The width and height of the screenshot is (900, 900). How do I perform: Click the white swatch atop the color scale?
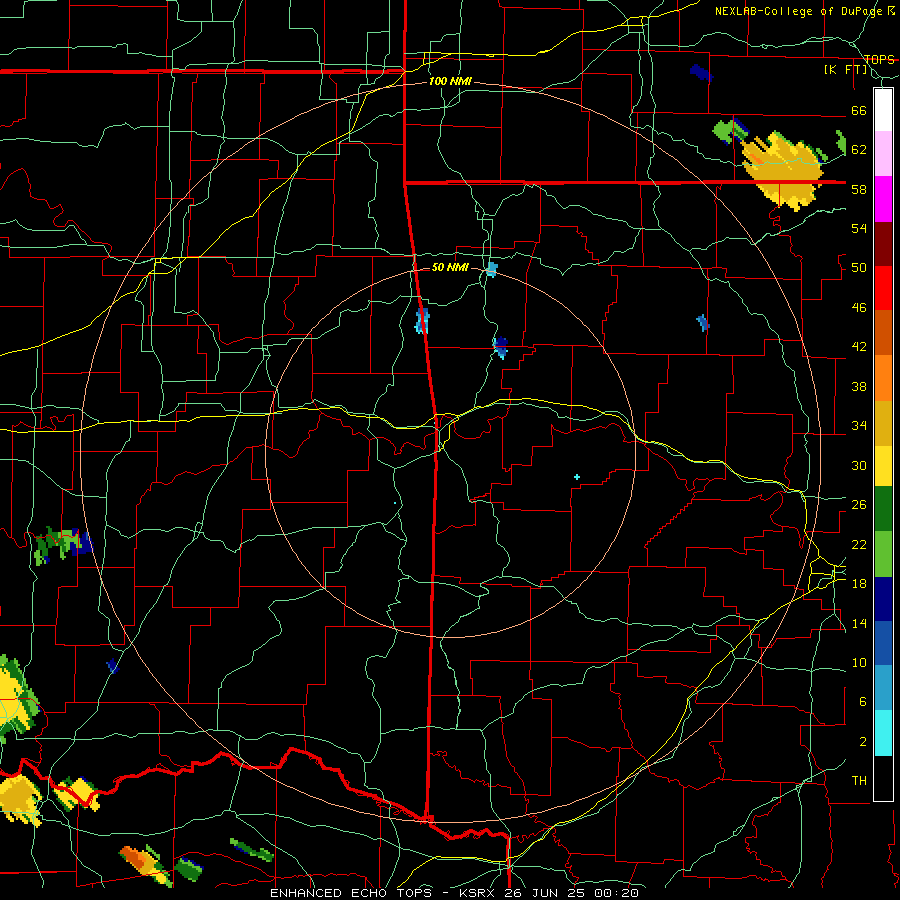[x=883, y=110]
